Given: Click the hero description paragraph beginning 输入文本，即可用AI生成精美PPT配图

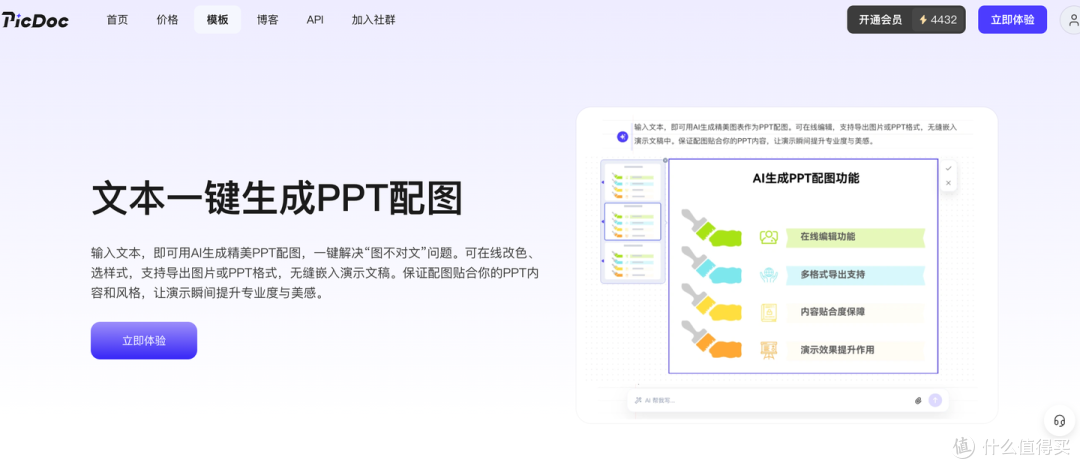Looking at the screenshot, I should [315, 272].
